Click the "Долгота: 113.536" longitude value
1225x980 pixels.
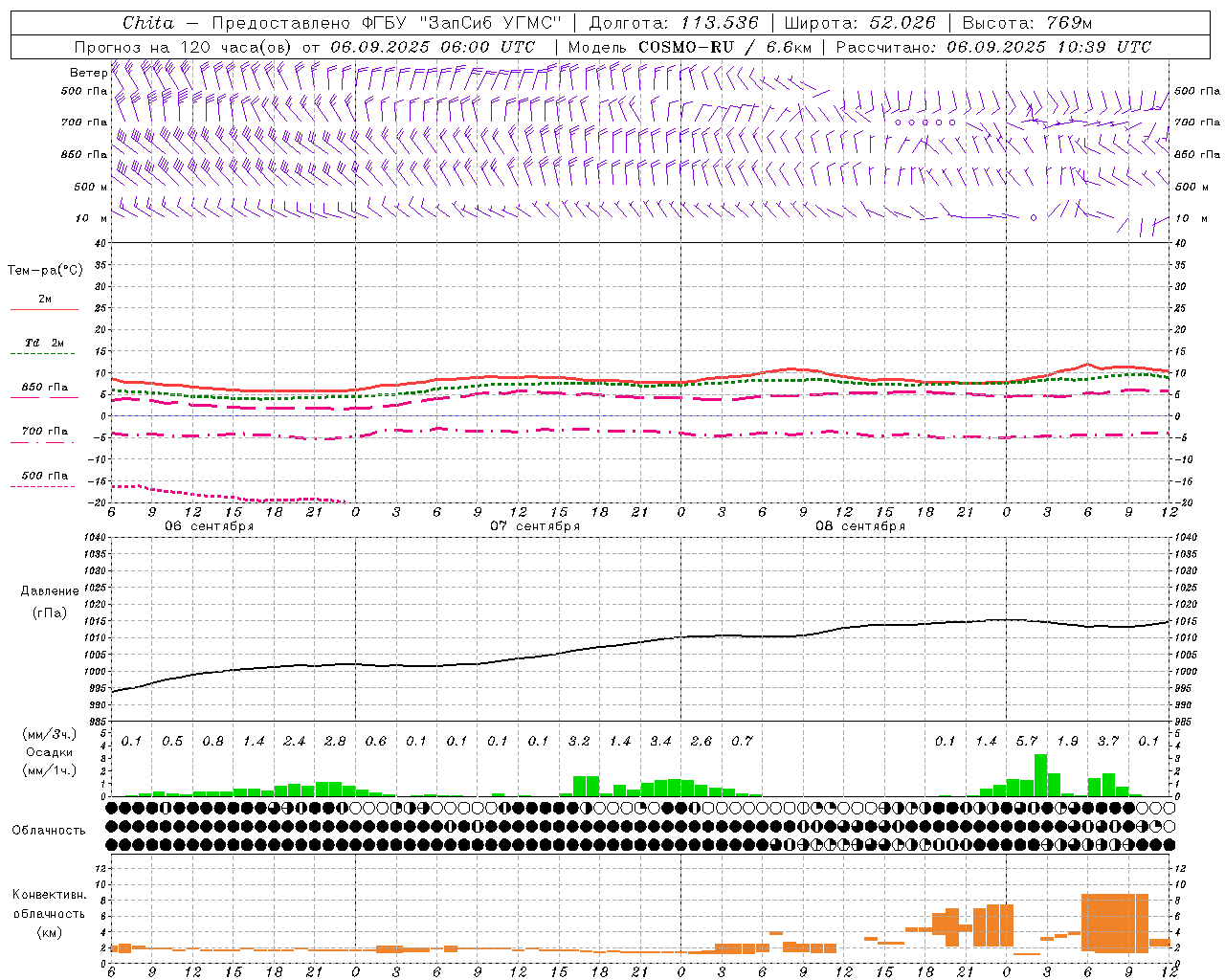(x=674, y=23)
